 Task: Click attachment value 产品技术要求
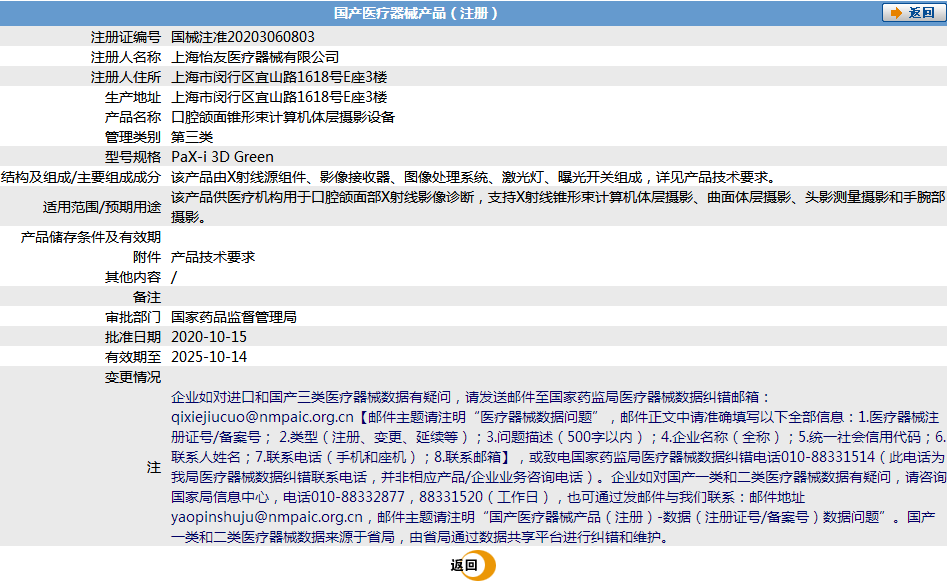[x=213, y=257]
